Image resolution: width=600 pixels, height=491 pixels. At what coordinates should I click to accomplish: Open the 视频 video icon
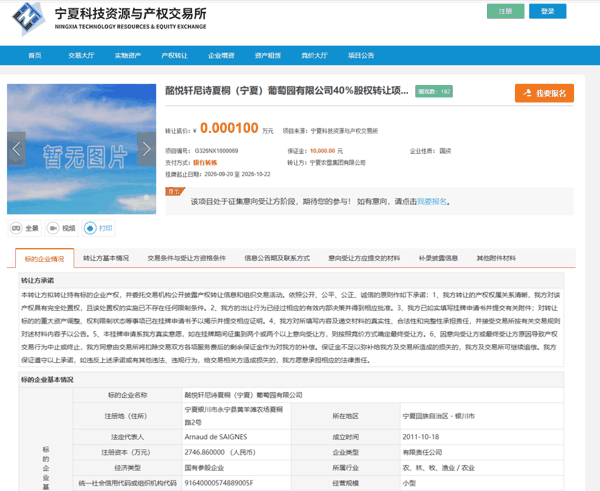click(x=53, y=228)
